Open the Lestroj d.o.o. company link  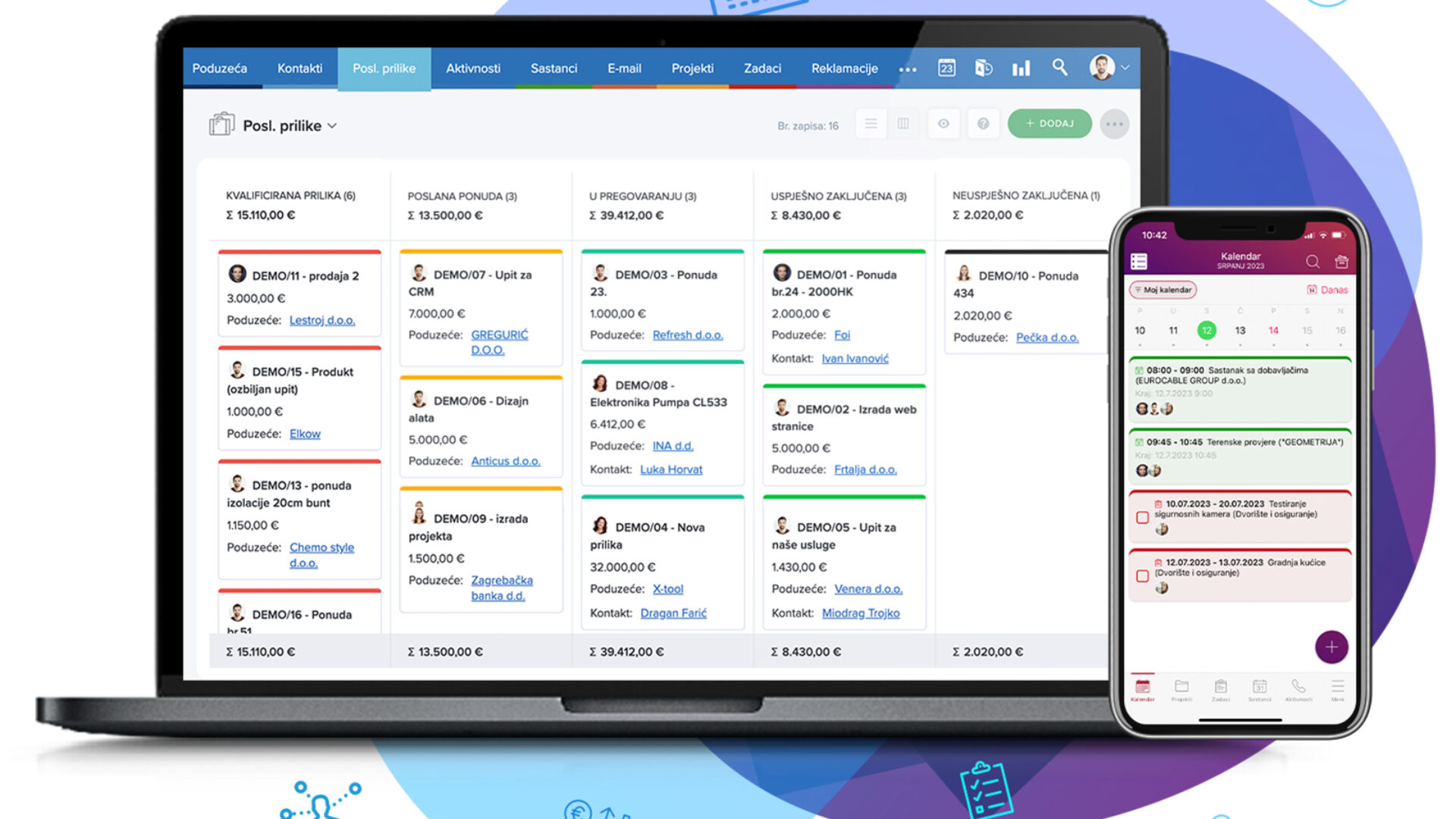[322, 320]
